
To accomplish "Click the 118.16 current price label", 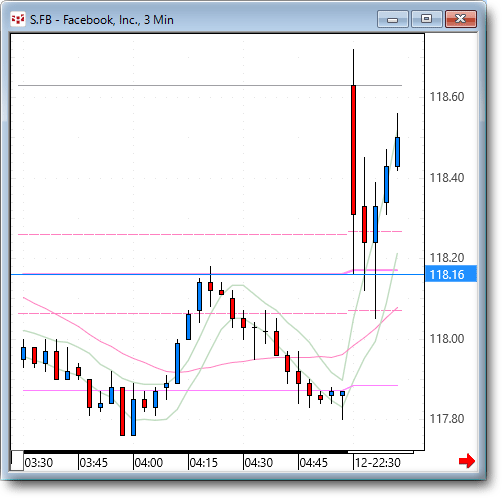I will coord(451,274).
